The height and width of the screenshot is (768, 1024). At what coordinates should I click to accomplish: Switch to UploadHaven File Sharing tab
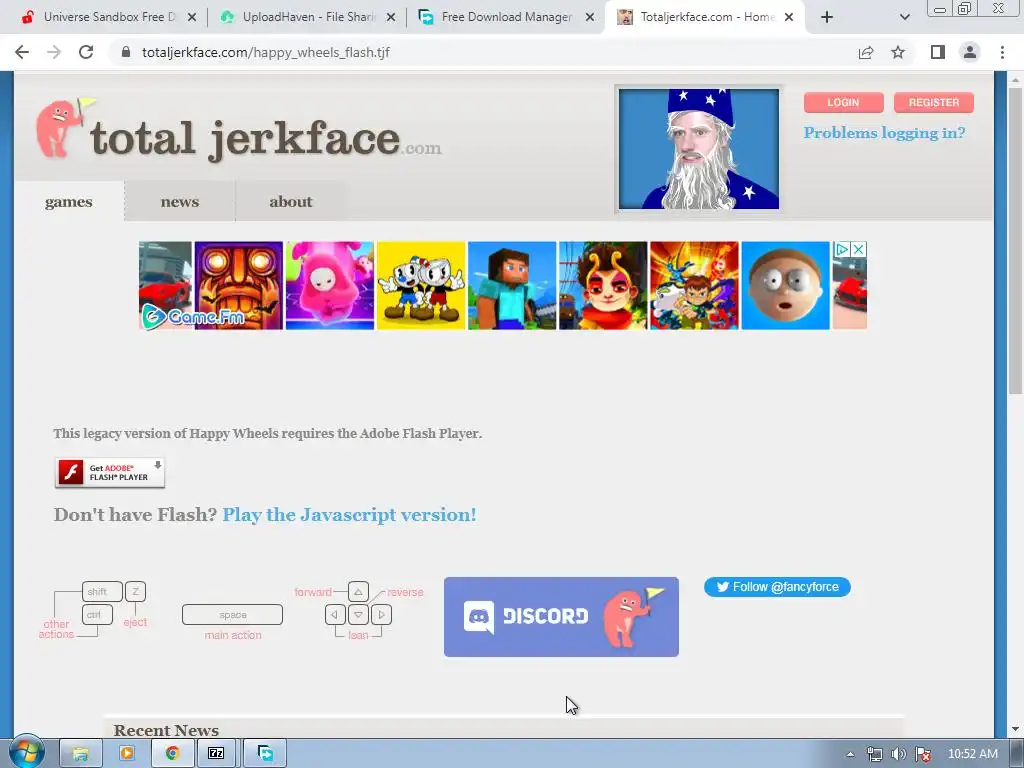(x=309, y=17)
